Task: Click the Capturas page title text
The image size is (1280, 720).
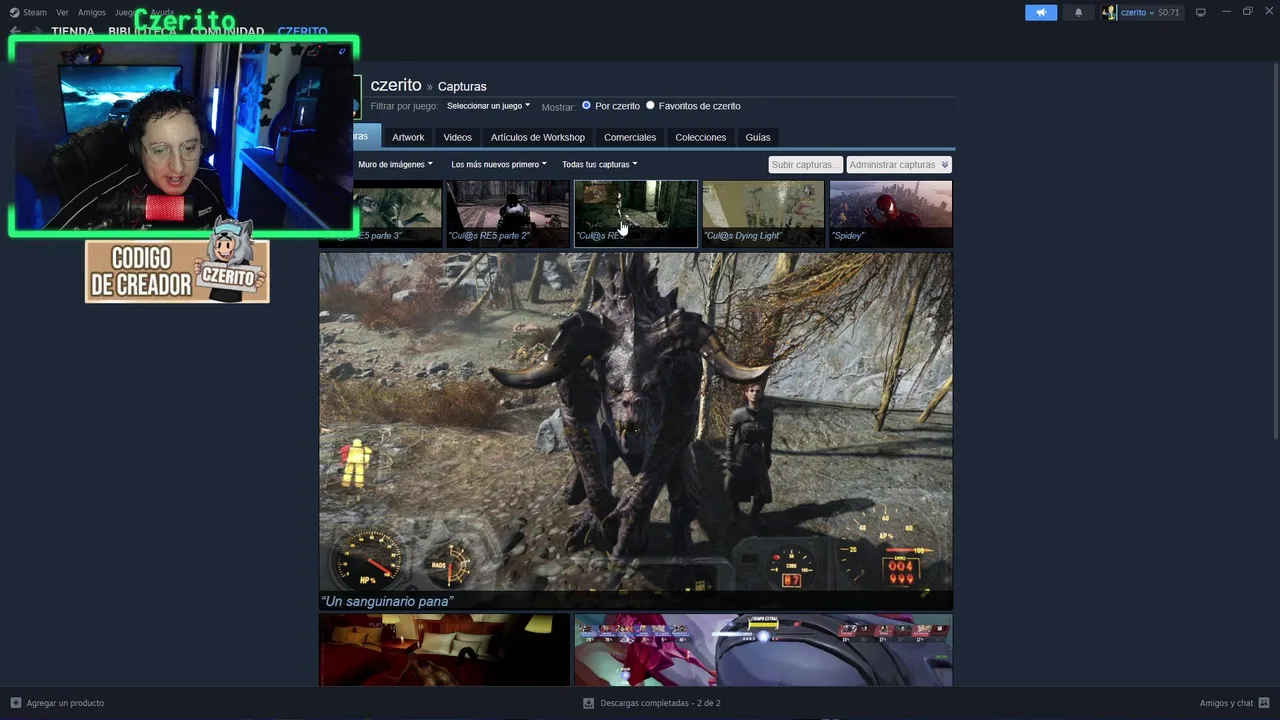Action: (x=462, y=86)
